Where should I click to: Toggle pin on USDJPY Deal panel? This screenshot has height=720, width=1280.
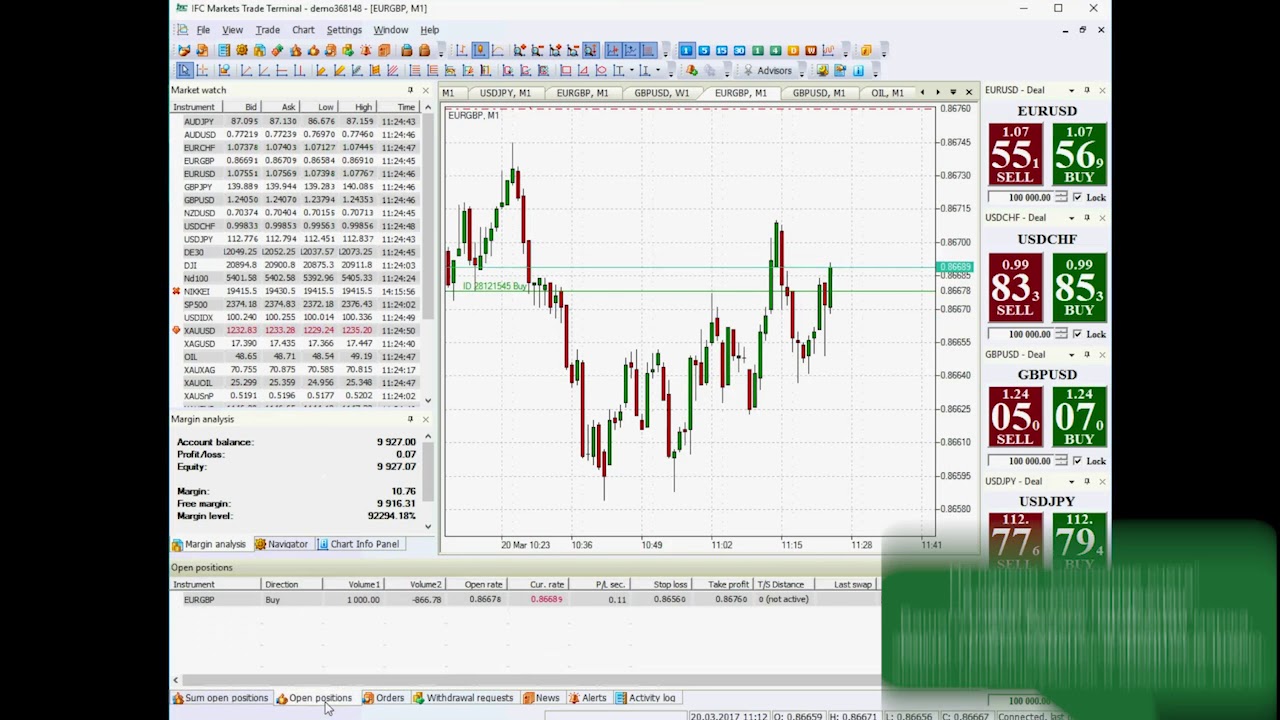[x=1087, y=481]
